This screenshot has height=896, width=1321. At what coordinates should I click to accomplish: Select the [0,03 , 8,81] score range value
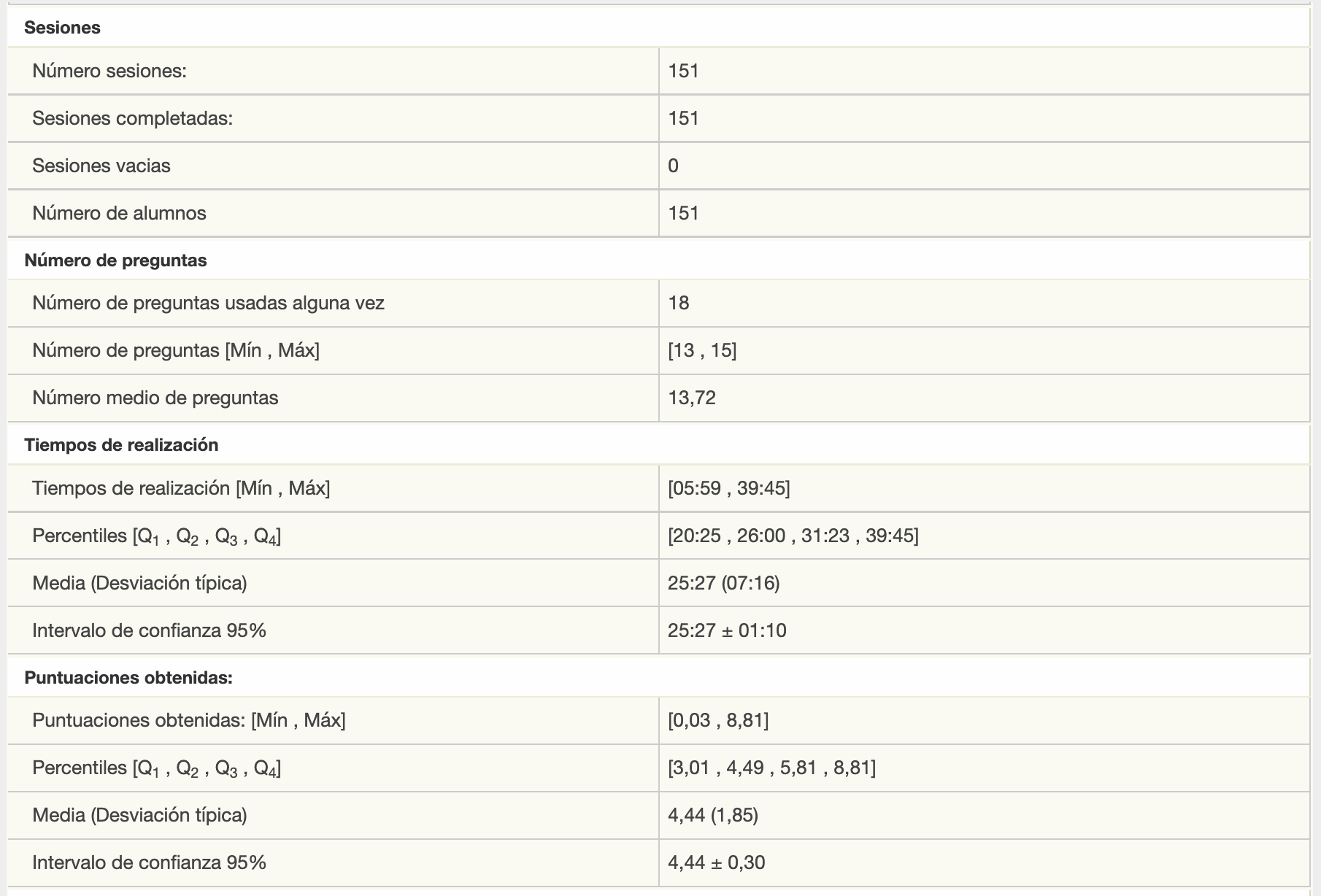[718, 720]
